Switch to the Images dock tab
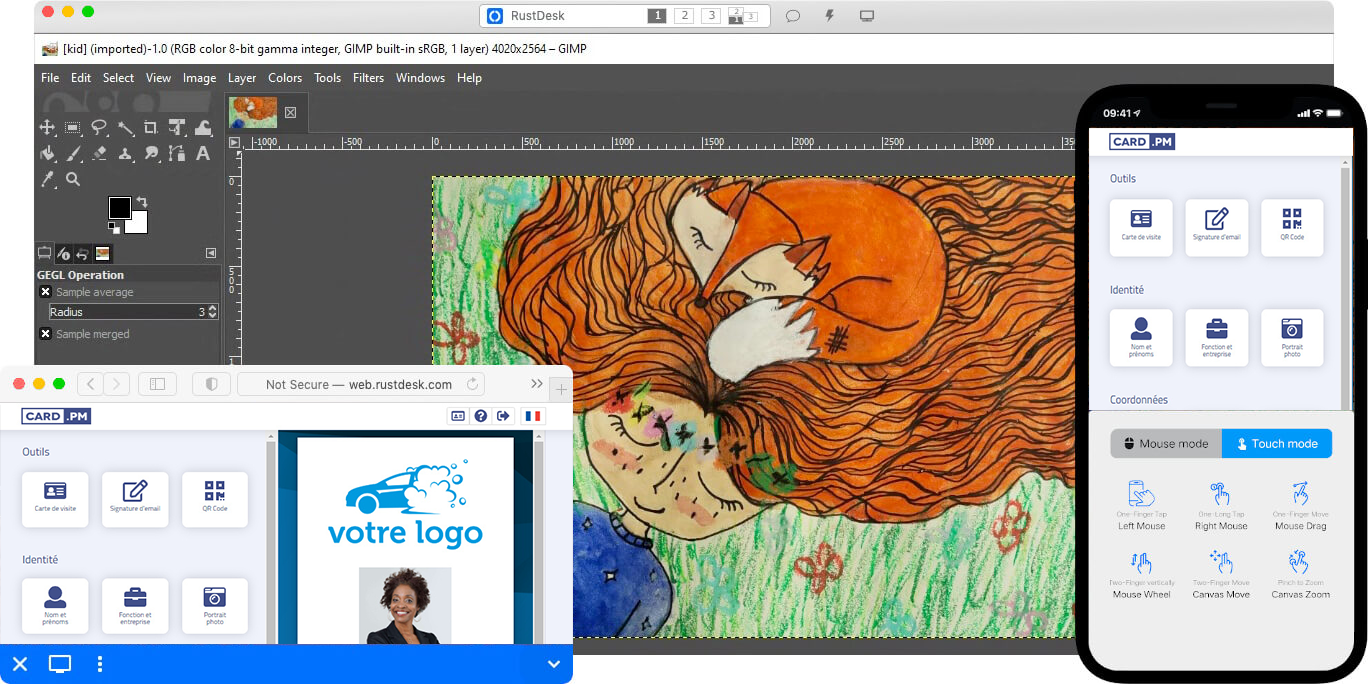This screenshot has width=1368, height=684. click(x=103, y=253)
